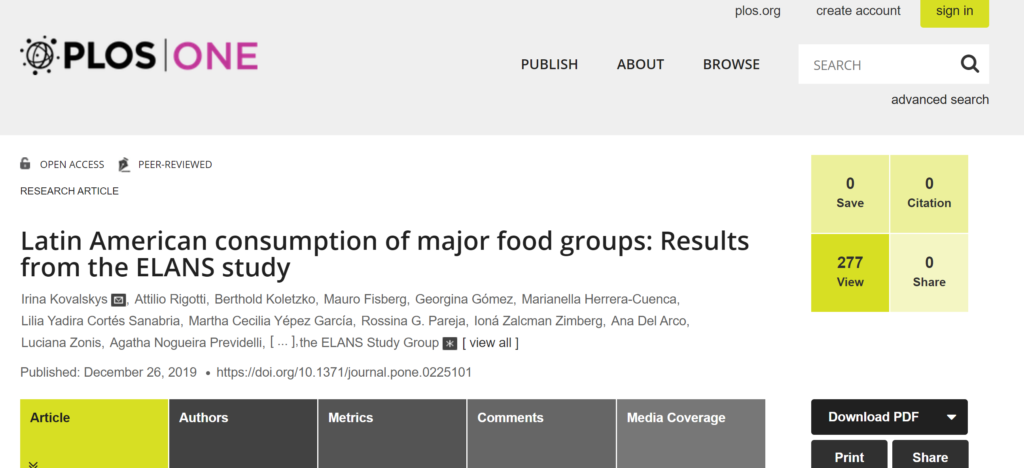Click the ELANS Study Group asterisk icon
The width and height of the screenshot is (1024, 468).
[x=449, y=343]
